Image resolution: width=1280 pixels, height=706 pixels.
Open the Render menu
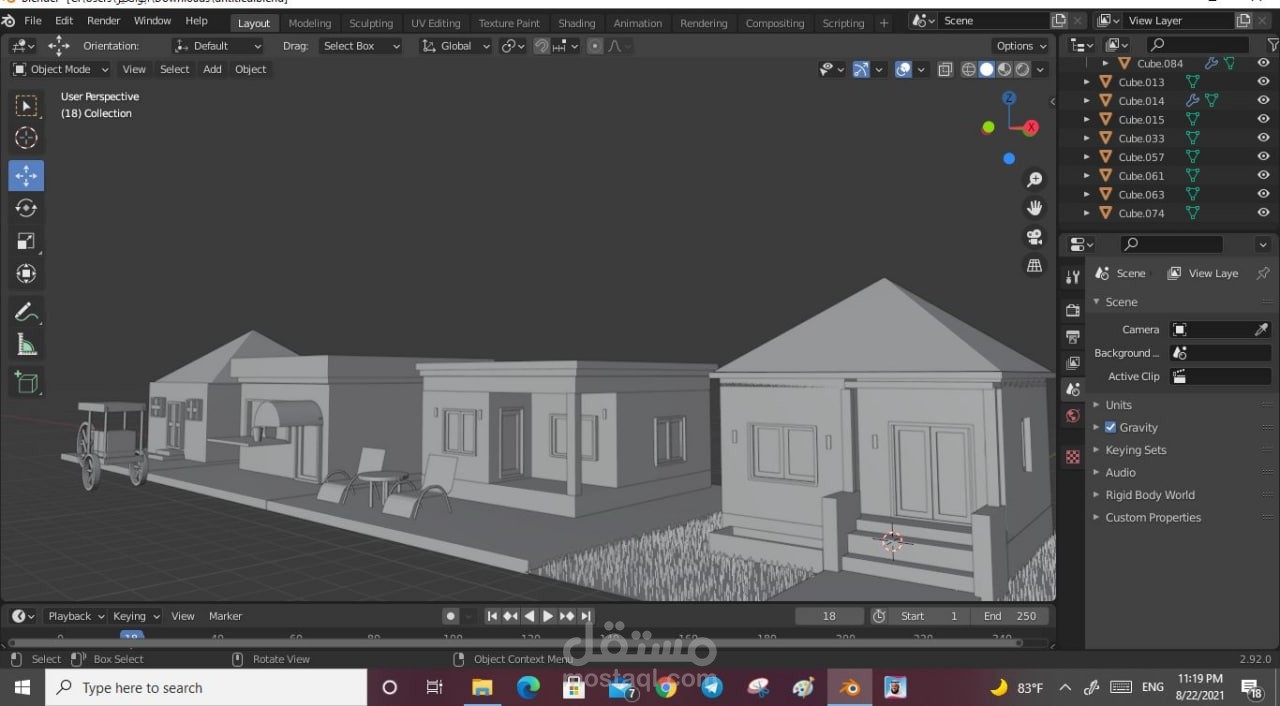(x=103, y=20)
